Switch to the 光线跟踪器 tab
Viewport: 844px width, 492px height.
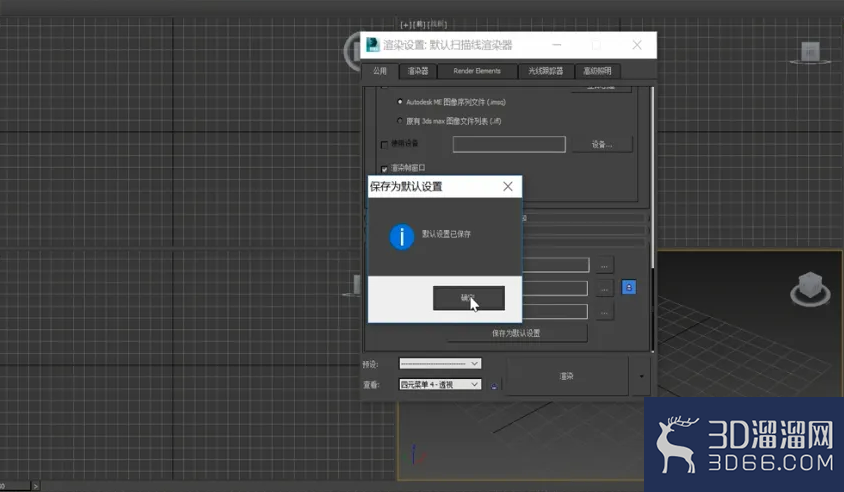pyautogui.click(x=545, y=71)
